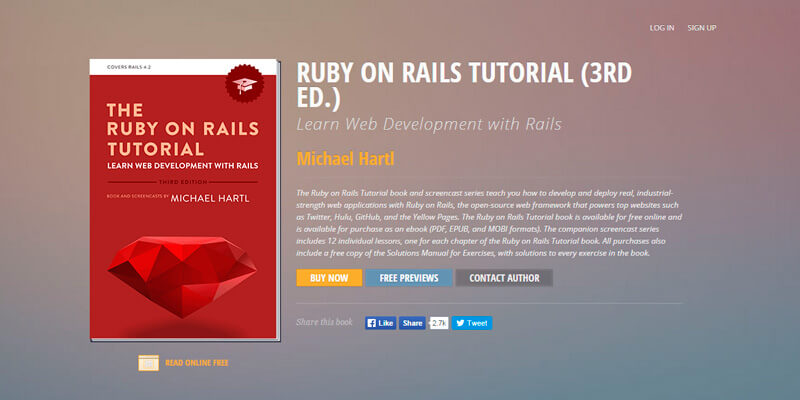Viewport: 800px width, 400px height.
Task: Open FREE PREVIEWS of the book
Action: tap(408, 278)
